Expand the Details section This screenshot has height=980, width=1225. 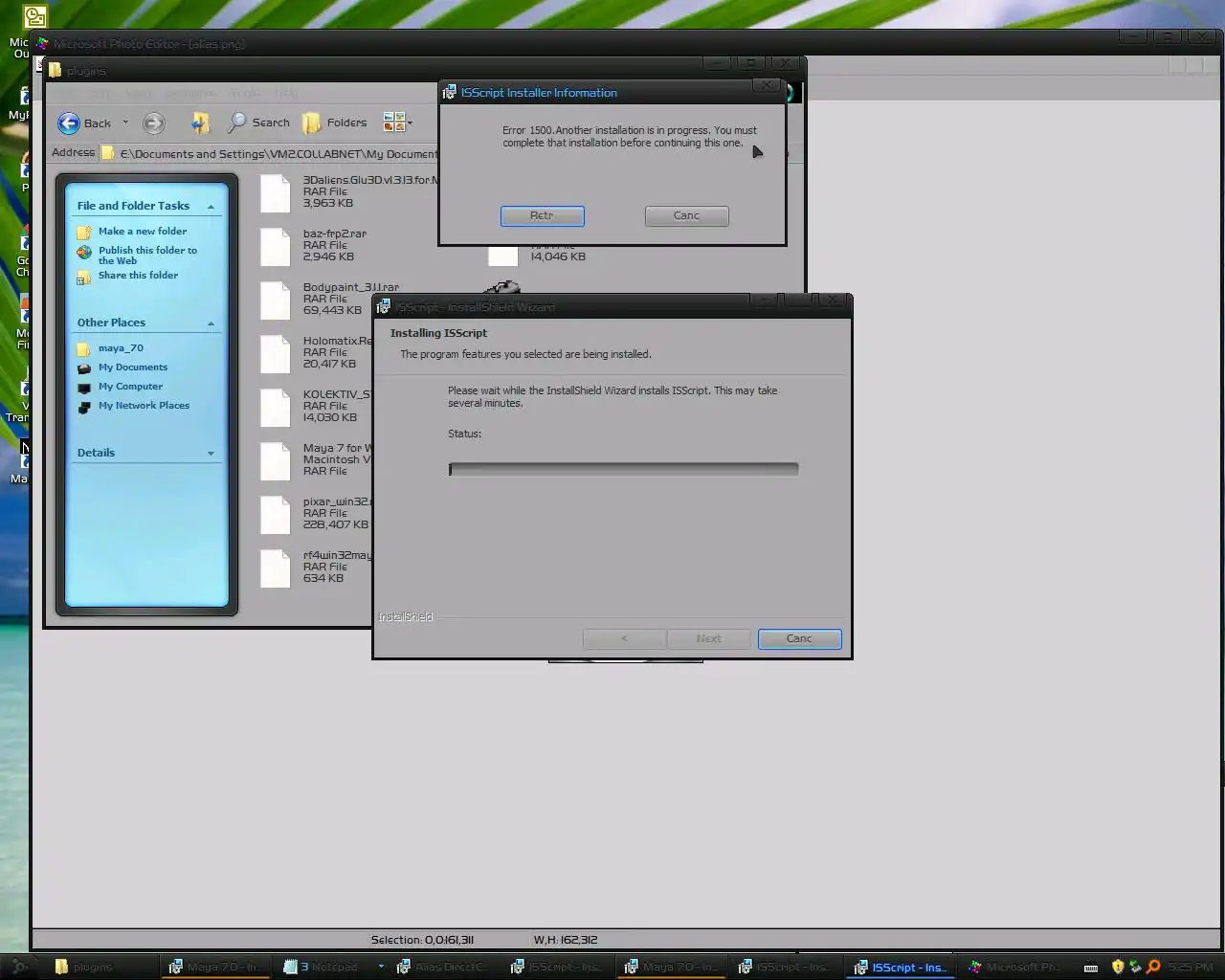pos(211,454)
